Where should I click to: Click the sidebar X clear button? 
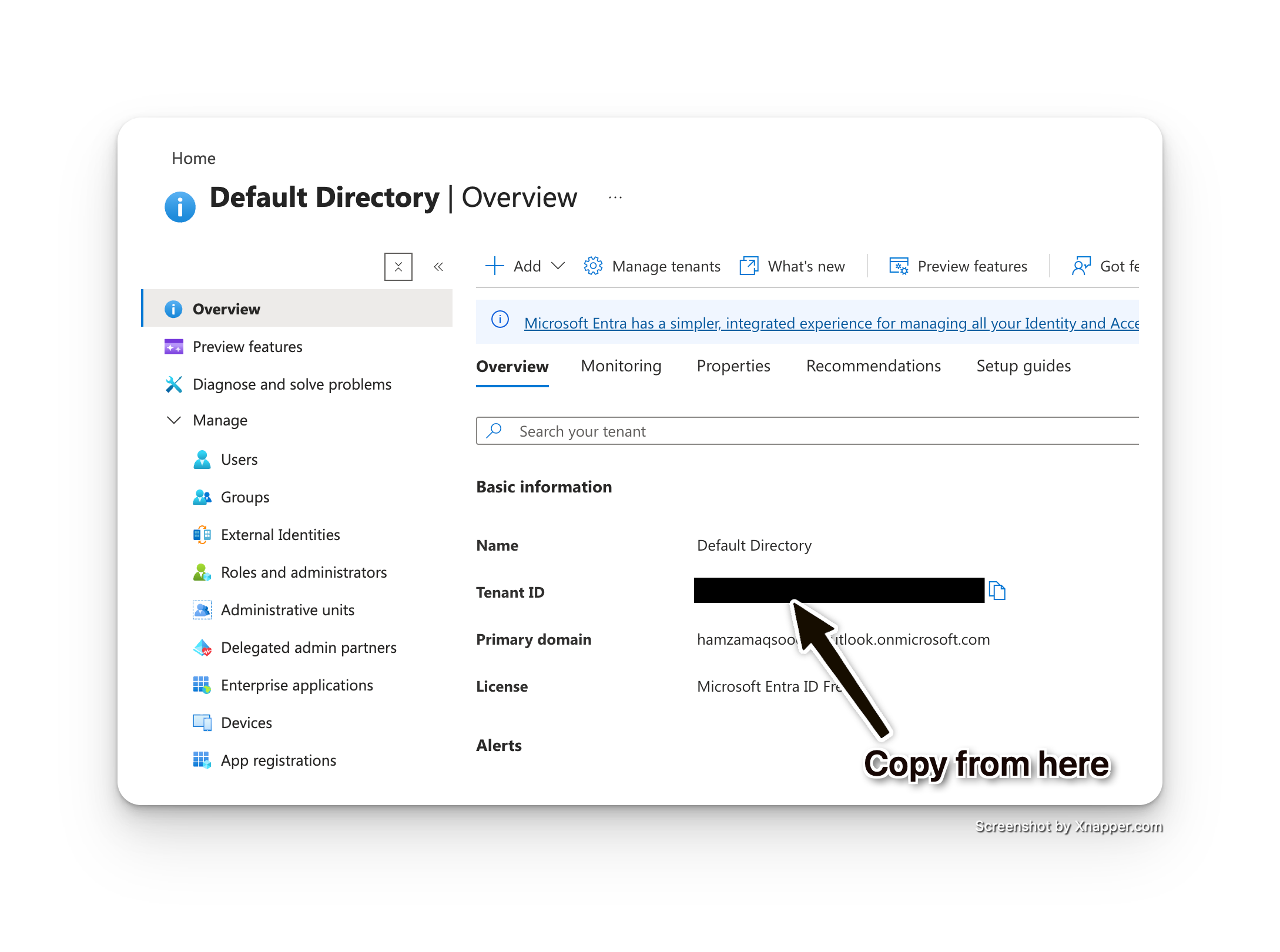pyautogui.click(x=398, y=267)
